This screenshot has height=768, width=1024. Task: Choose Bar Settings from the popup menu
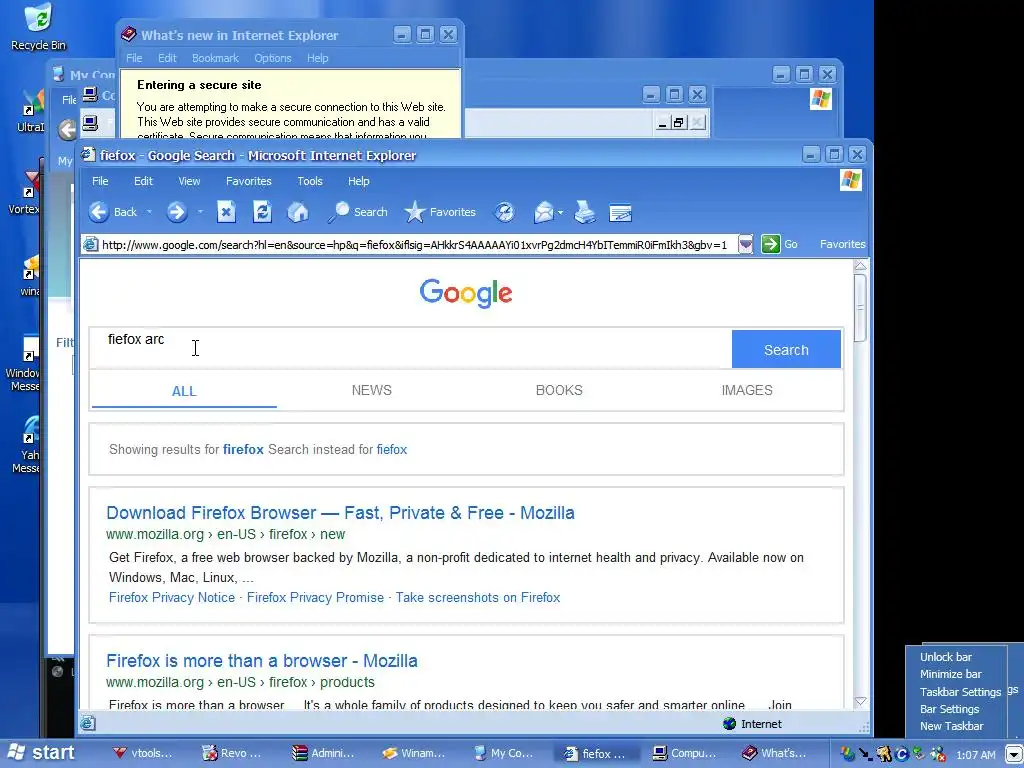tap(949, 709)
